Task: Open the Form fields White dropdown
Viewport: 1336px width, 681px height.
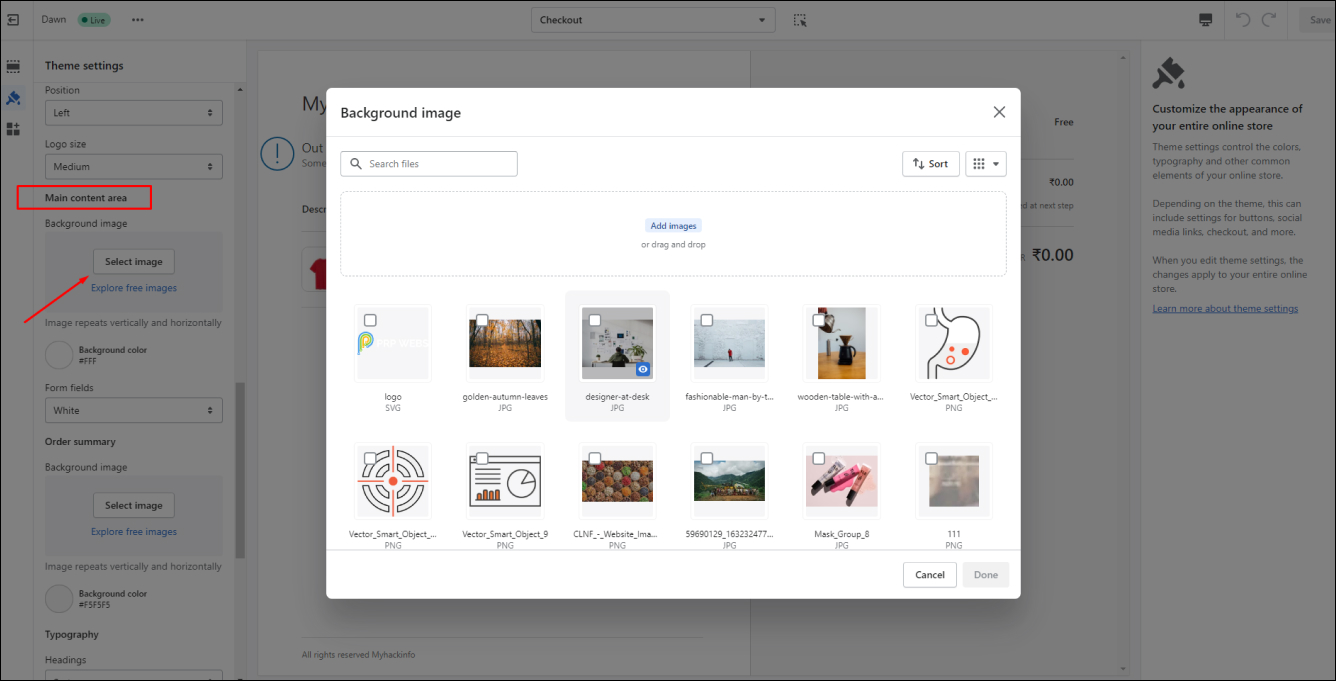Action: pos(134,410)
